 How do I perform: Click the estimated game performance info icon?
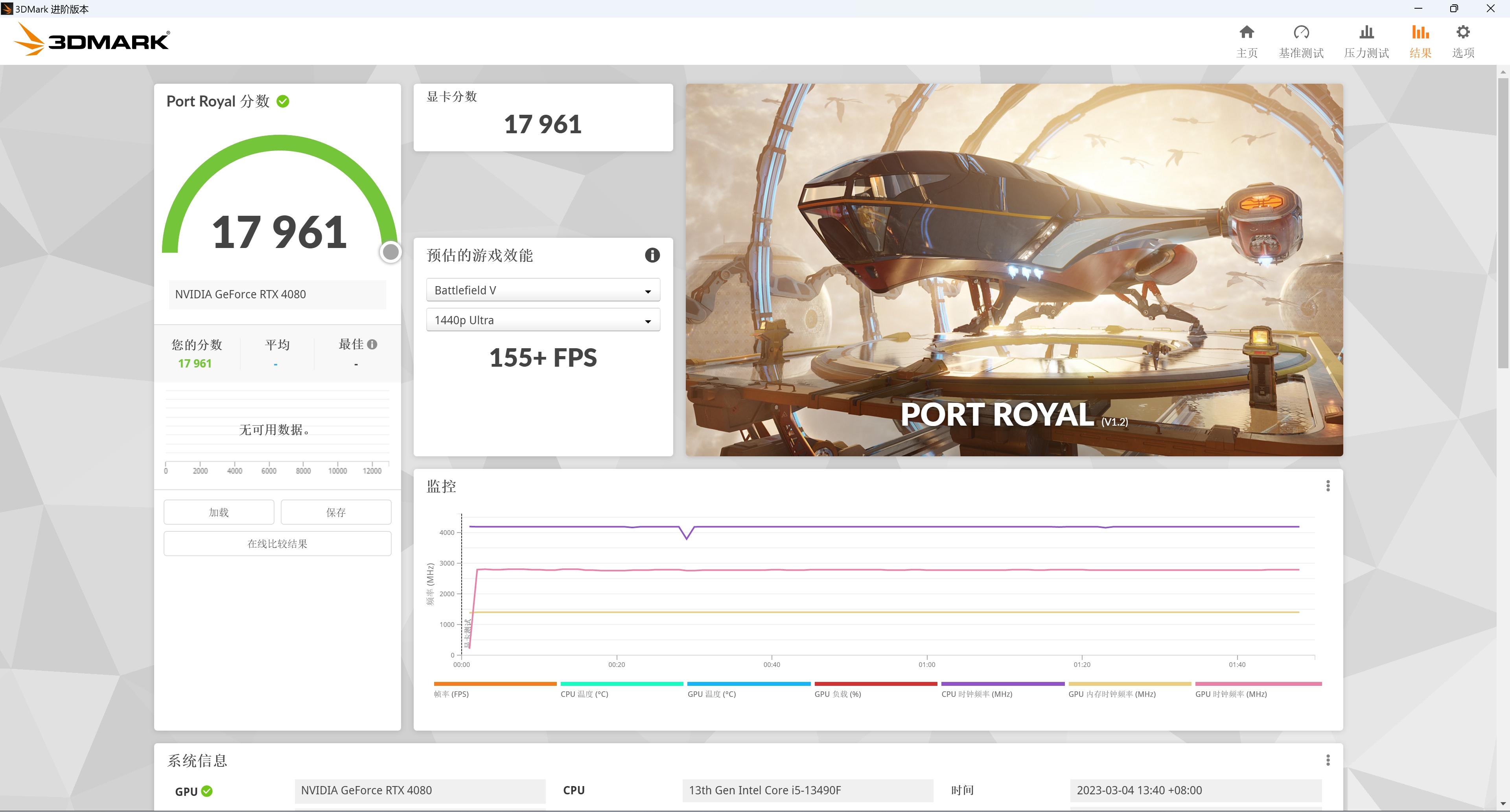(652, 255)
